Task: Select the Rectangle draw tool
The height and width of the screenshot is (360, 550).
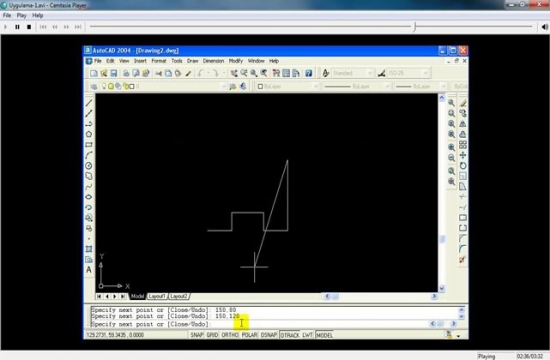Action: [89, 145]
